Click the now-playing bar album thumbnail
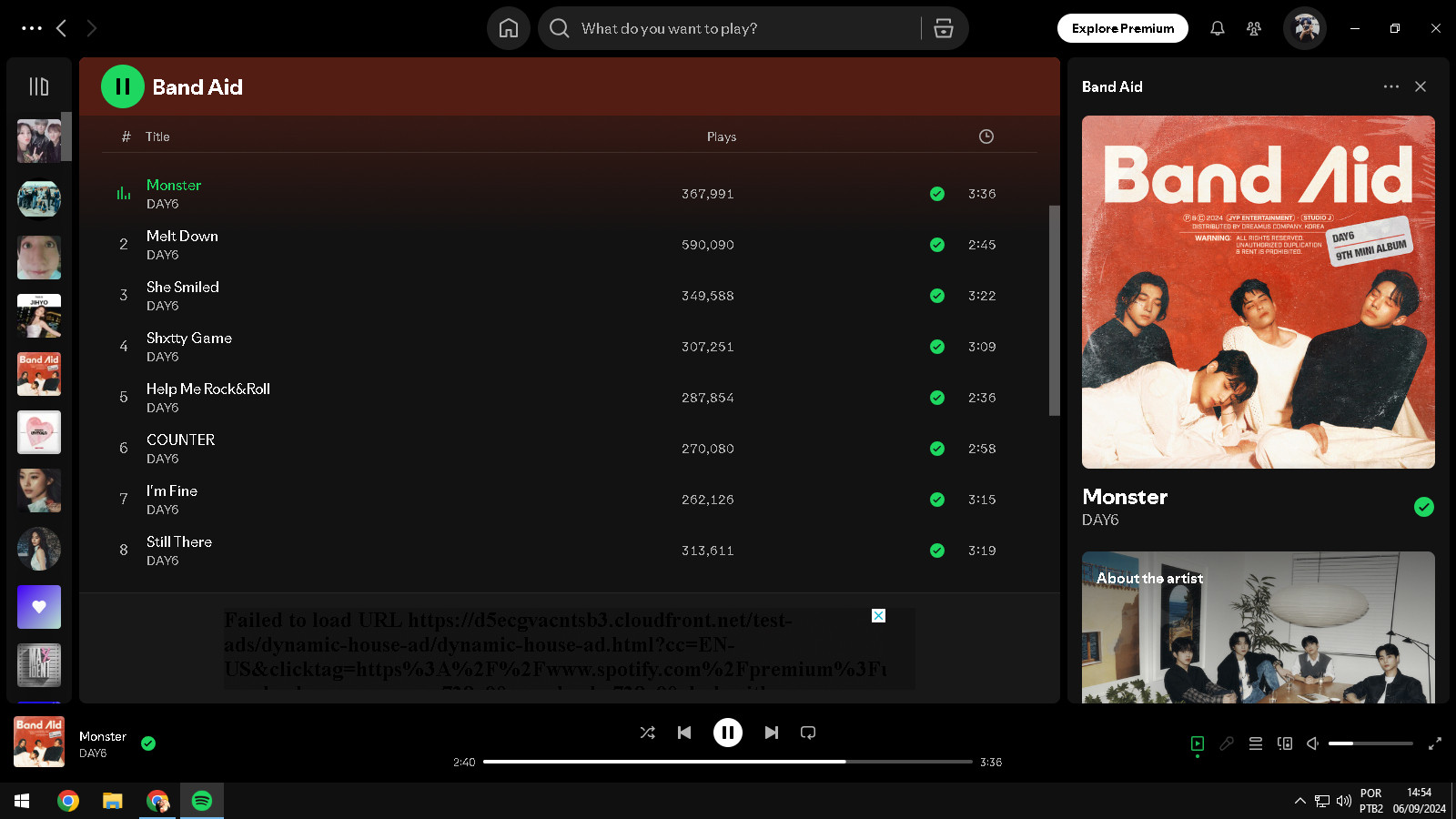Screen dimensions: 1456x819 click(x=39, y=742)
